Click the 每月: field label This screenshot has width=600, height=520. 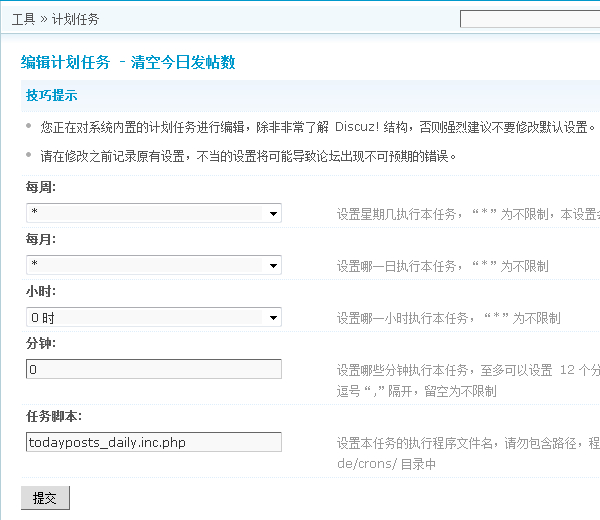click(40, 239)
